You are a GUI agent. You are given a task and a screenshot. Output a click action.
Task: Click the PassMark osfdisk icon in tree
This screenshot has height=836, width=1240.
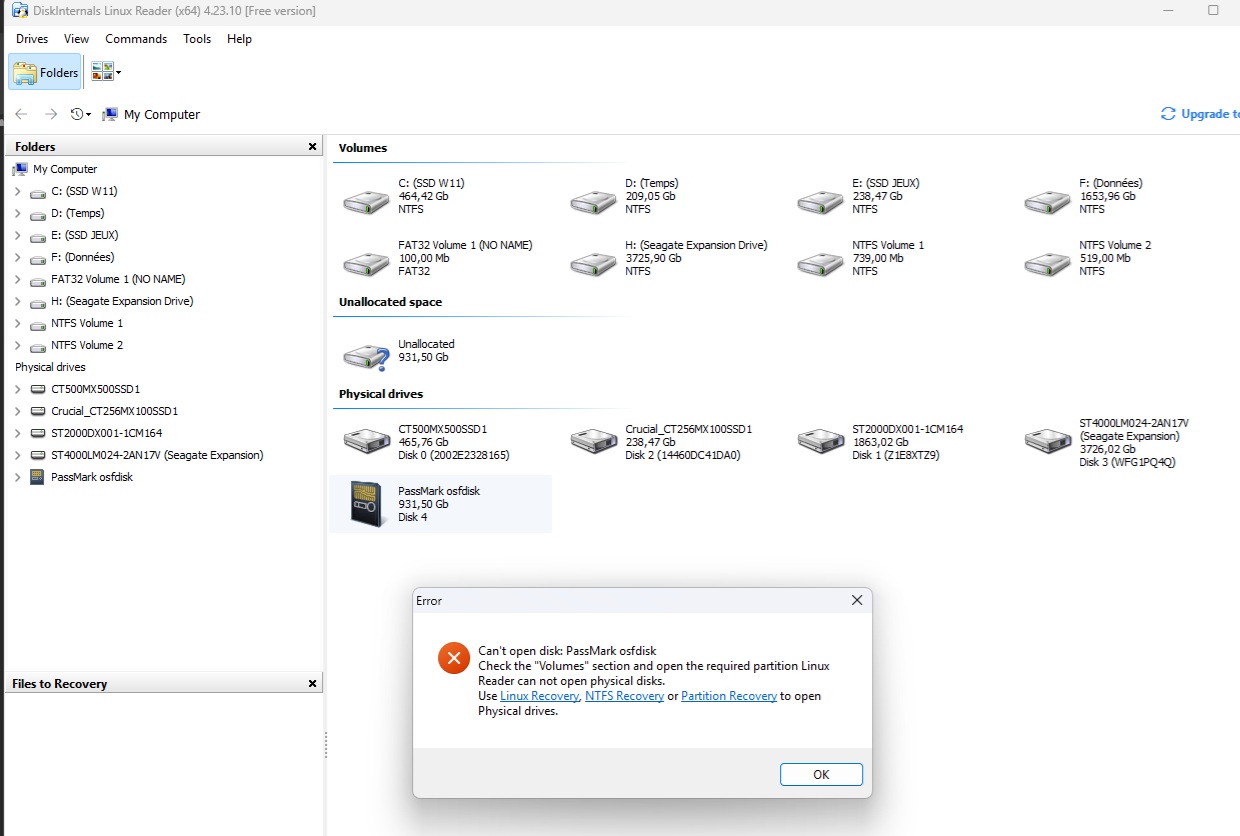coord(38,477)
